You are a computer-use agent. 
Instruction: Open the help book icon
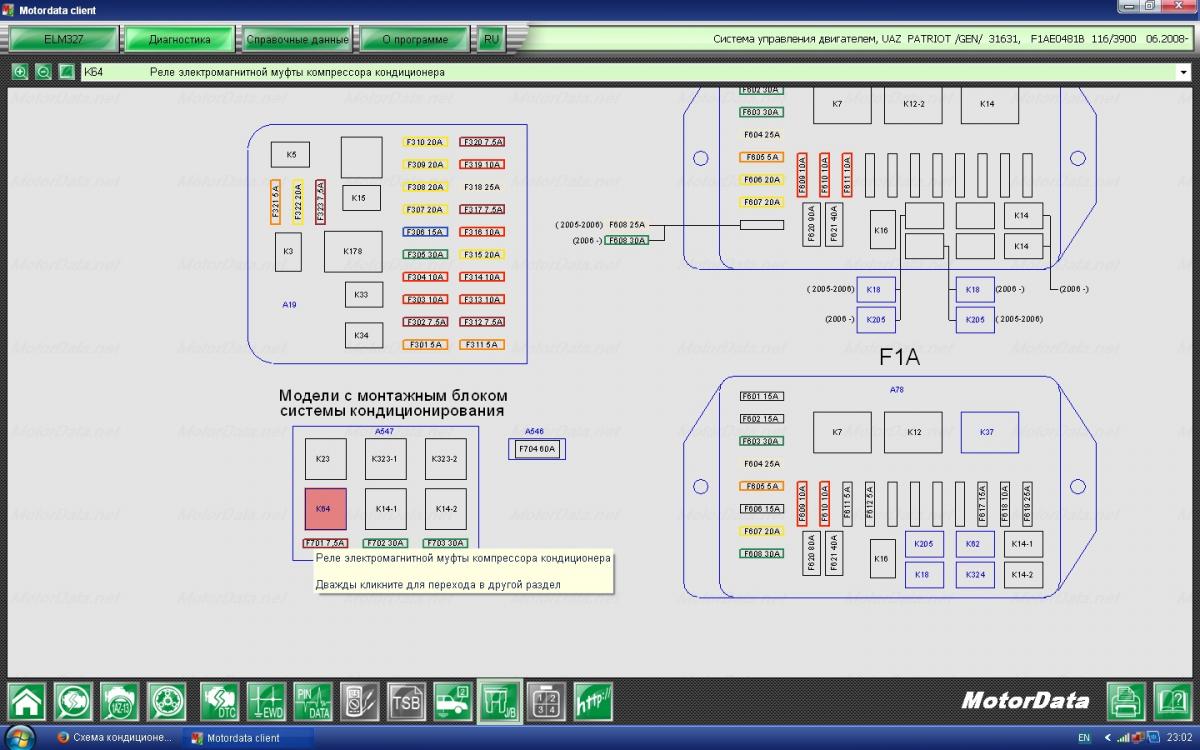pyautogui.click(x=1173, y=701)
